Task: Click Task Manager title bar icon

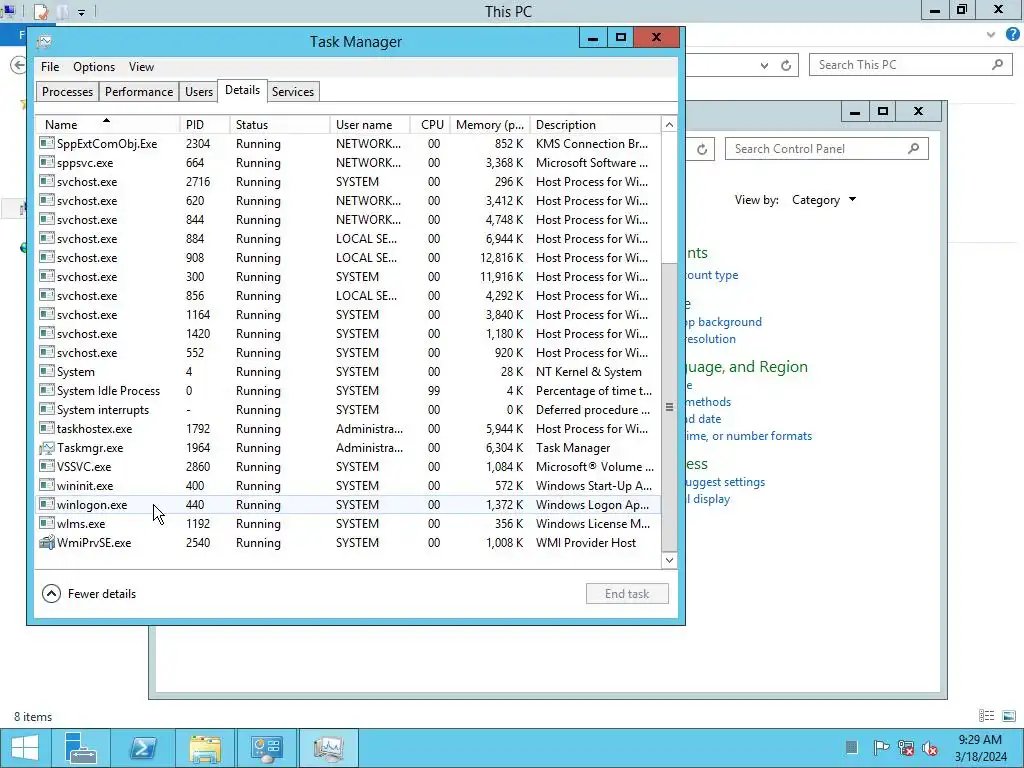Action: [44, 42]
